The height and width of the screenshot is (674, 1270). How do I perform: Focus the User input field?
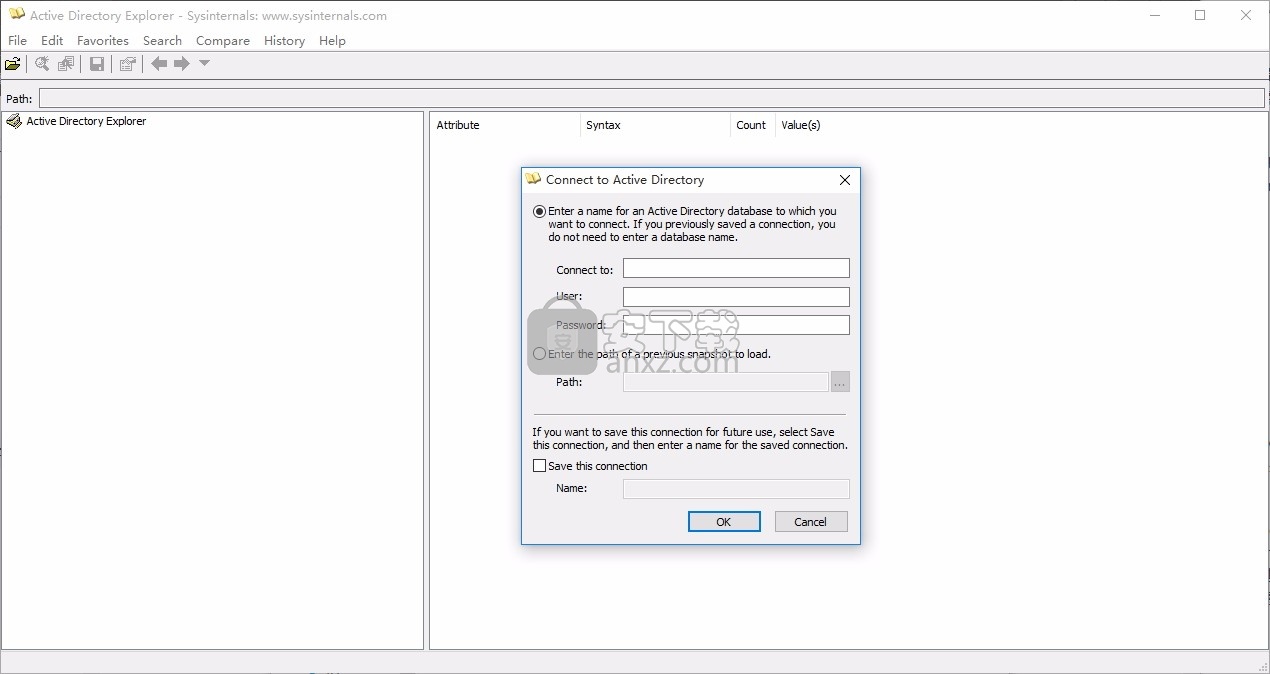point(736,297)
